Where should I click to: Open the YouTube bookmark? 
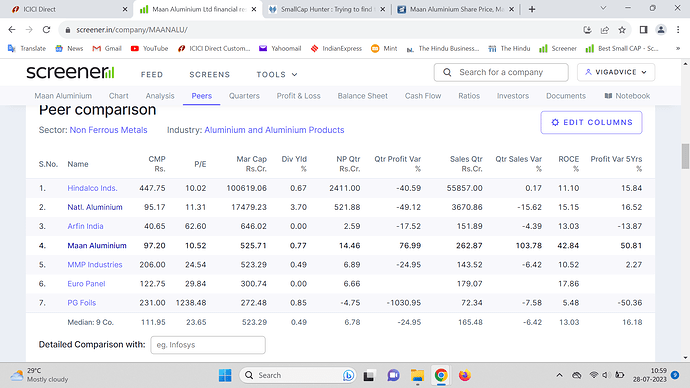[150, 48]
